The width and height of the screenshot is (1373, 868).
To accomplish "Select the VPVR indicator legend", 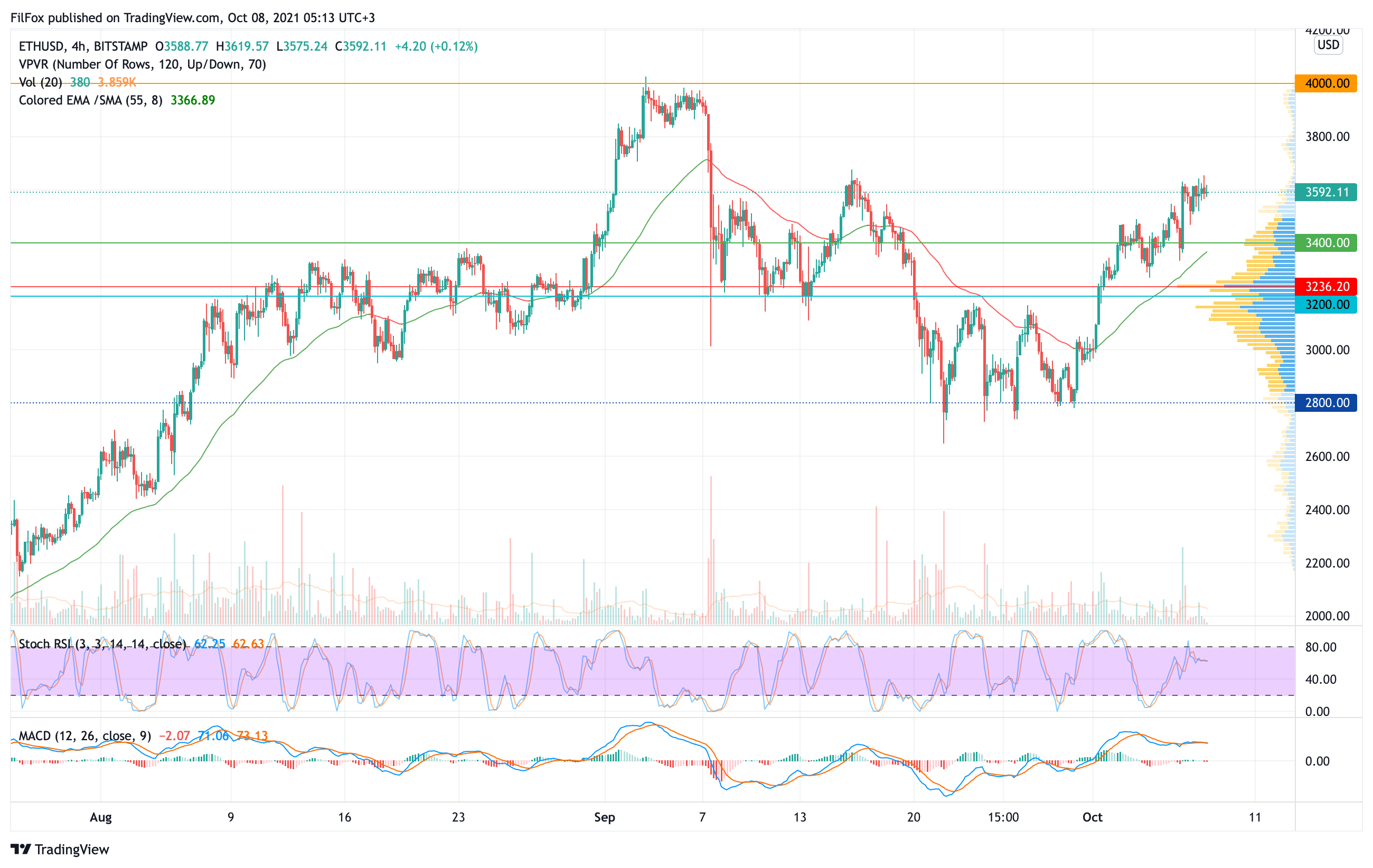I will 142,64.
